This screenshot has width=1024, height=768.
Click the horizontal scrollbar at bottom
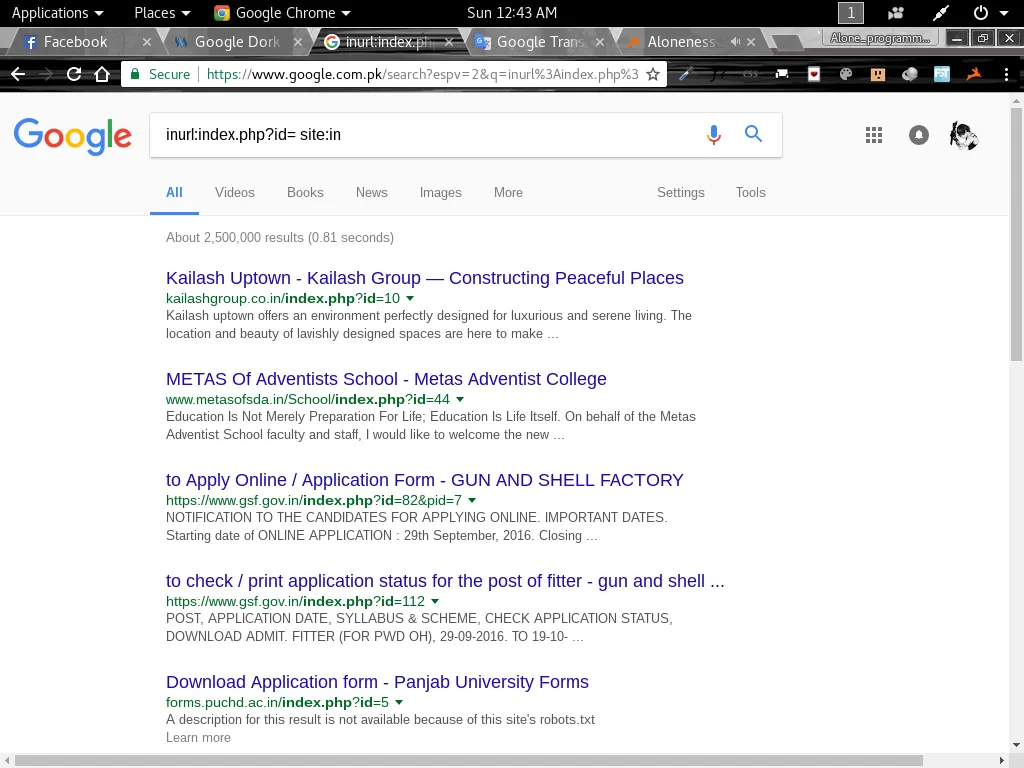469,761
